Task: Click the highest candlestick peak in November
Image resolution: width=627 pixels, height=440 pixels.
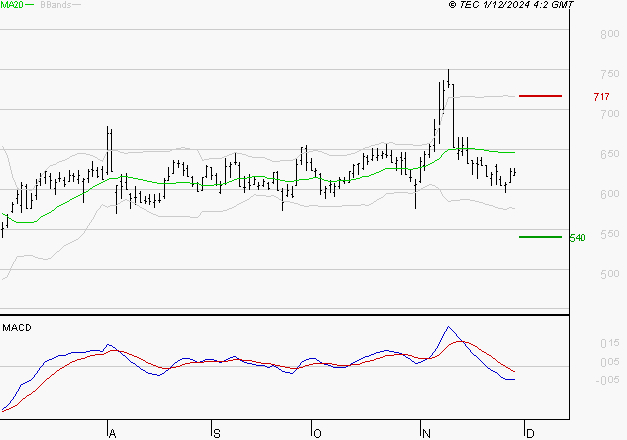Action: point(448,72)
